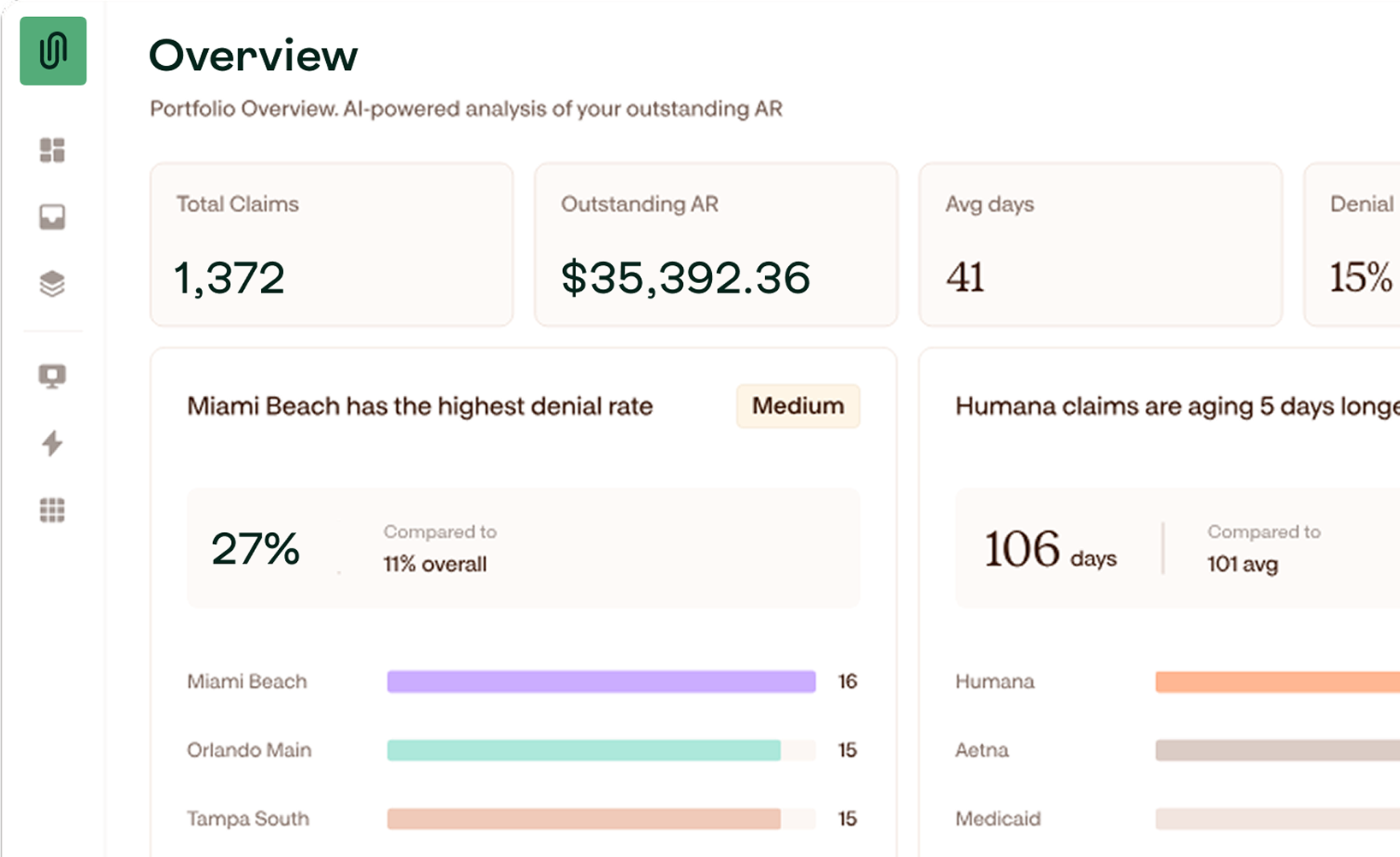Open the monitor screen icon in sidebar
Image resolution: width=1400 pixels, height=857 pixels.
click(x=52, y=375)
